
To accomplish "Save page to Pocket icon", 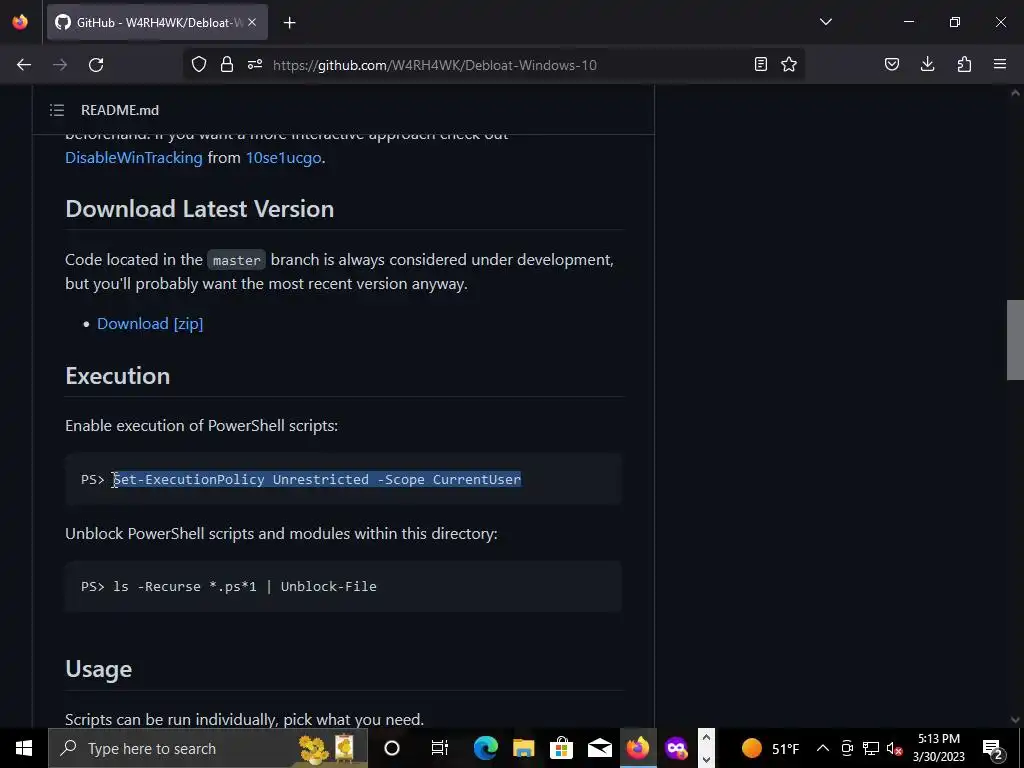I will [x=891, y=64].
